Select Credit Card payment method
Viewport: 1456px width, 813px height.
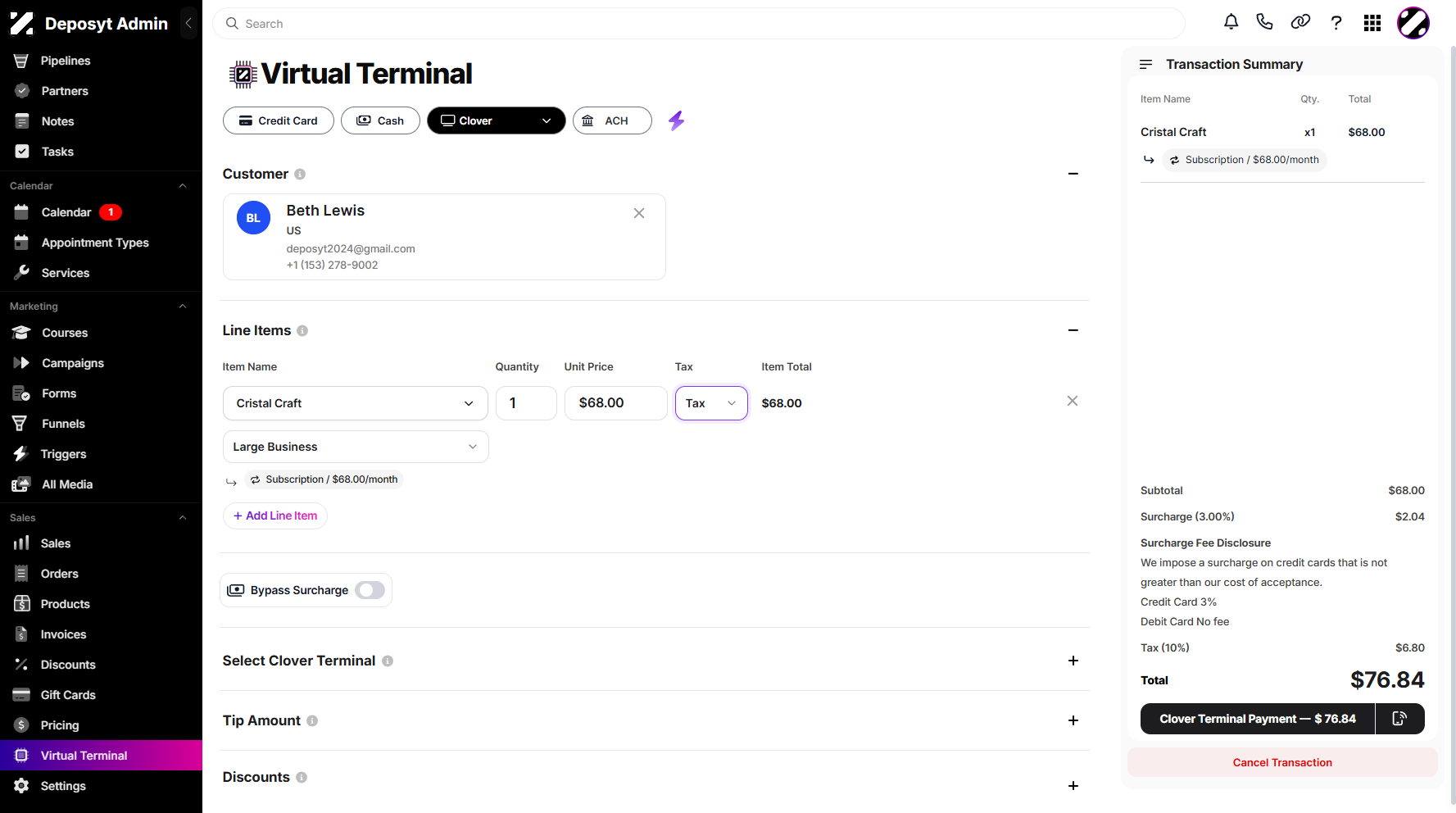coord(279,120)
